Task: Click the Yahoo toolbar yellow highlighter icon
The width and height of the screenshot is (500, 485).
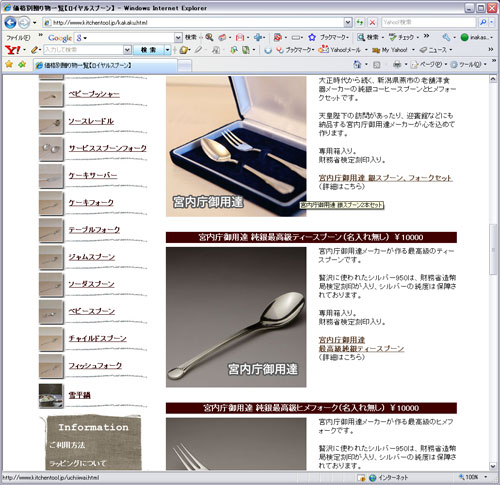Action: (x=184, y=50)
